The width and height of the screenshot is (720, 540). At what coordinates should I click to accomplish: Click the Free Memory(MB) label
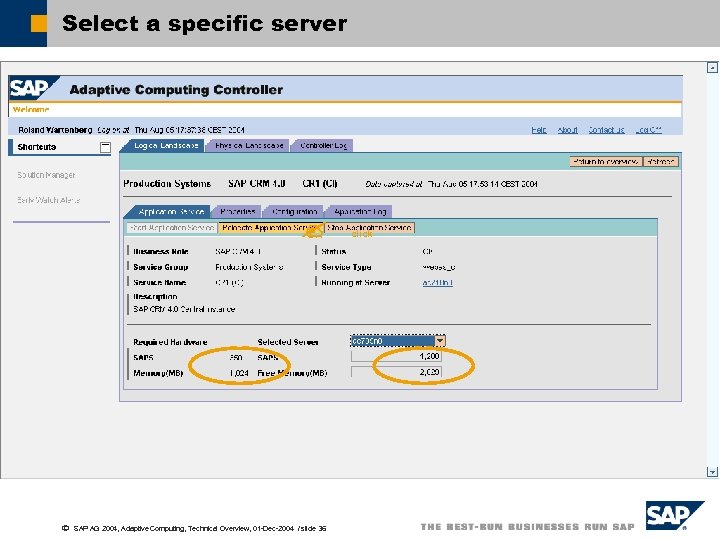click(292, 373)
